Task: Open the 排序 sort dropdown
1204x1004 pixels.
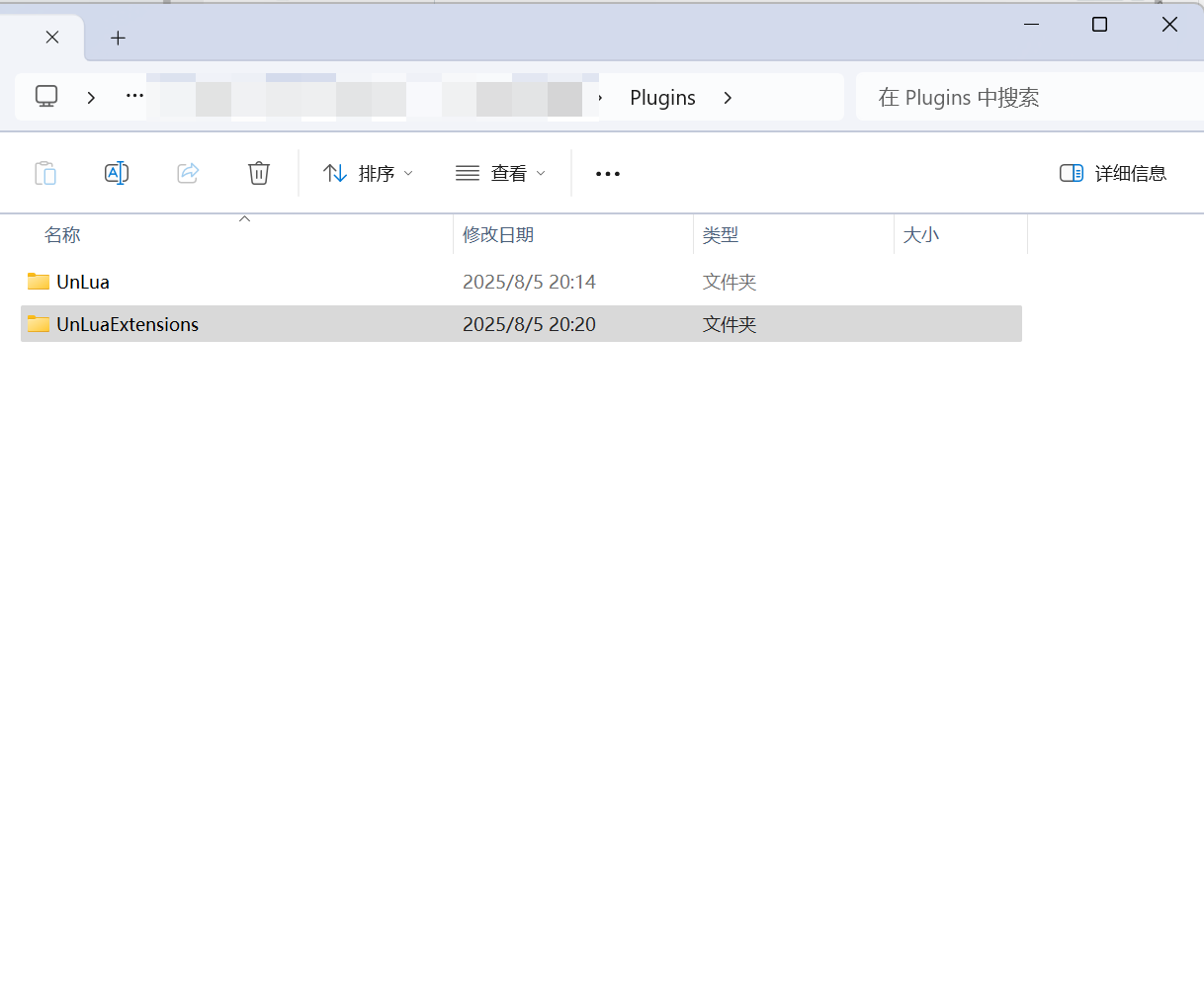Action: pyautogui.click(x=368, y=172)
